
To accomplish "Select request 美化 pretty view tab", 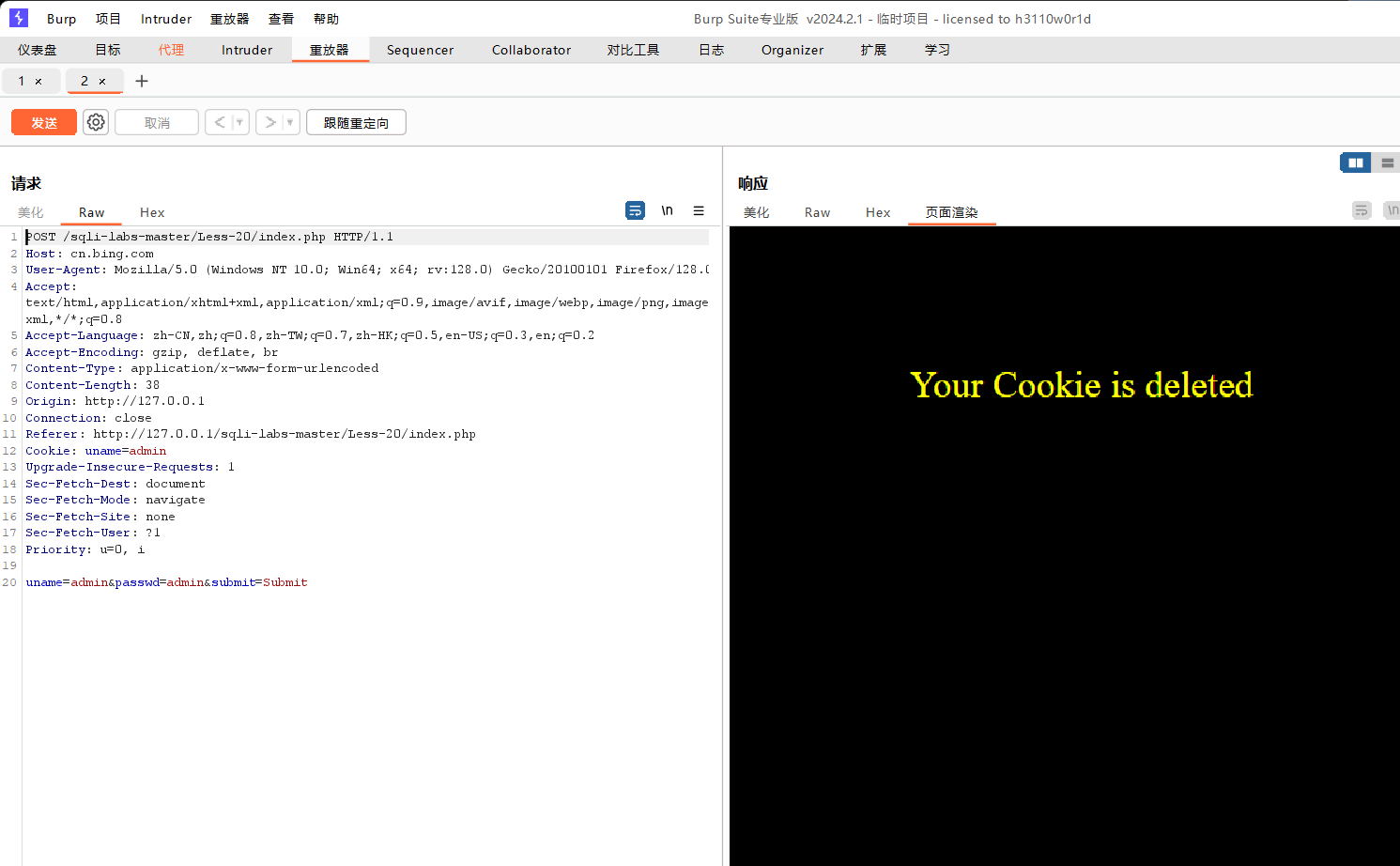I will 31,212.
